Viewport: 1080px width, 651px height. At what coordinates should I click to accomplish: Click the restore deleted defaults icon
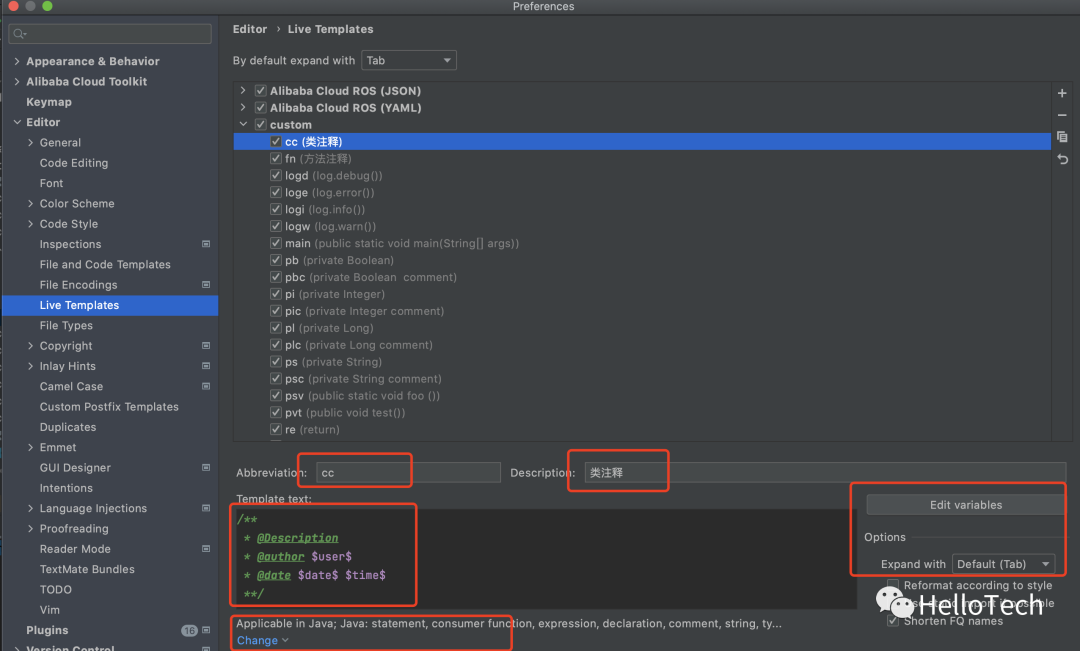pyautogui.click(x=1062, y=159)
